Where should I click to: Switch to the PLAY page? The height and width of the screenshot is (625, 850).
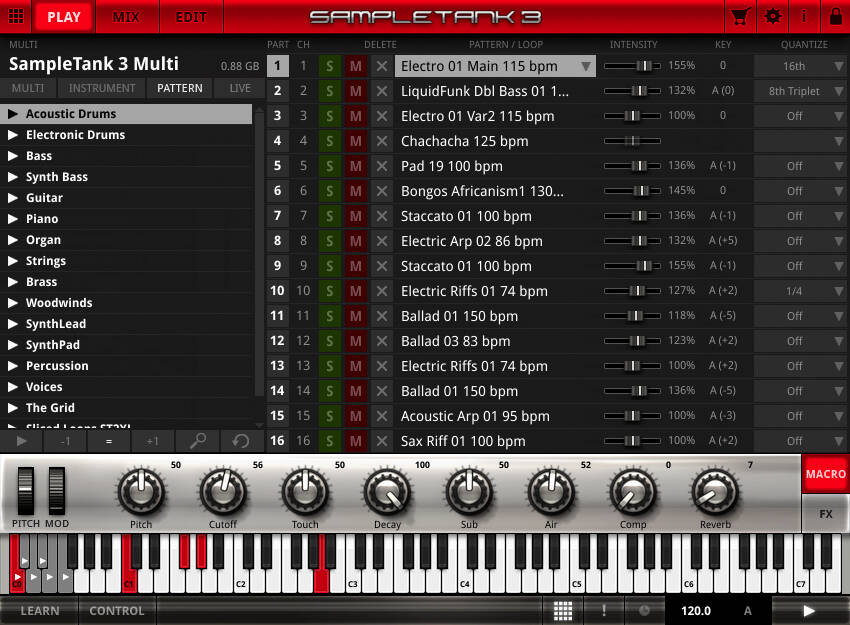point(64,17)
